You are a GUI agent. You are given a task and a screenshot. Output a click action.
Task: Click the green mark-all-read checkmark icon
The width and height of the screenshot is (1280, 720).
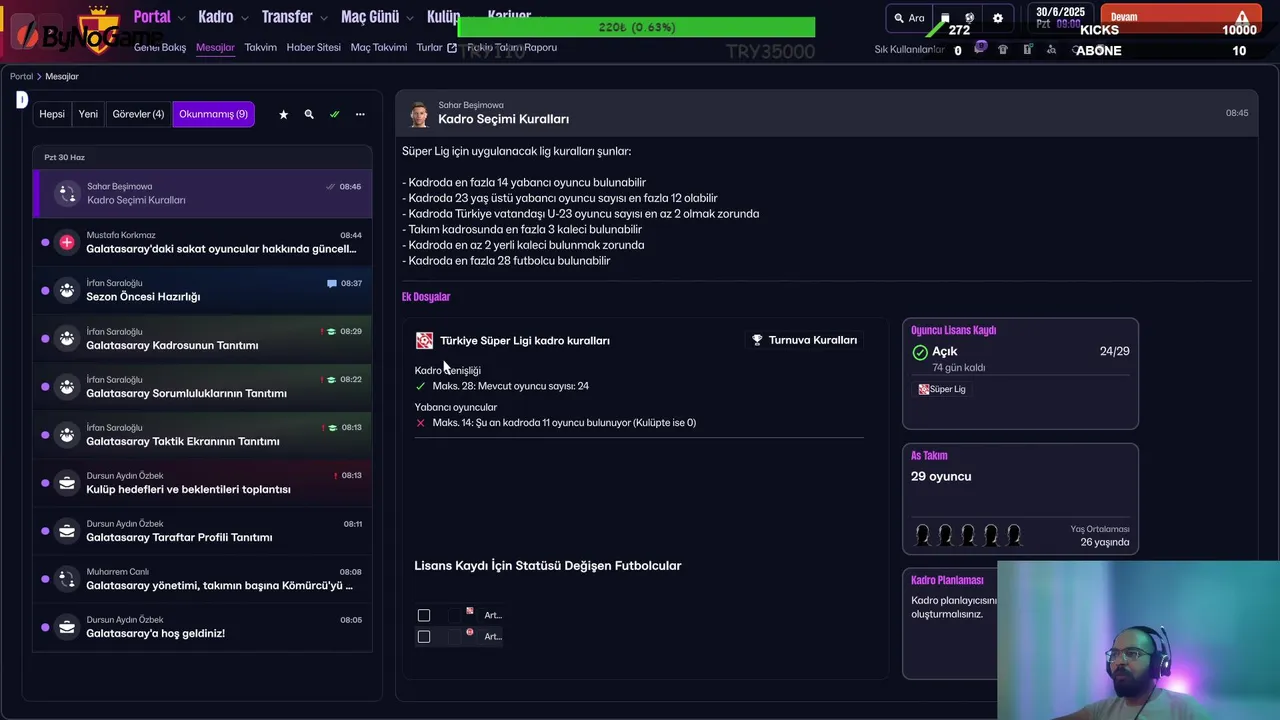[334, 114]
